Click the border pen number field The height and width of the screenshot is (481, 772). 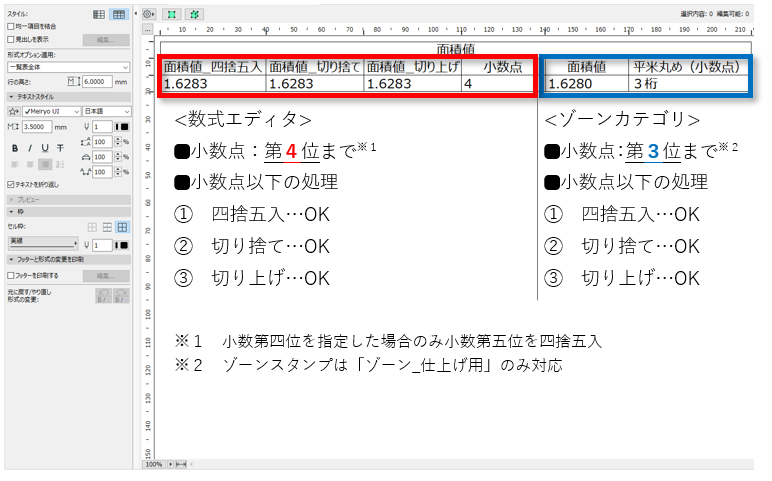tap(102, 245)
